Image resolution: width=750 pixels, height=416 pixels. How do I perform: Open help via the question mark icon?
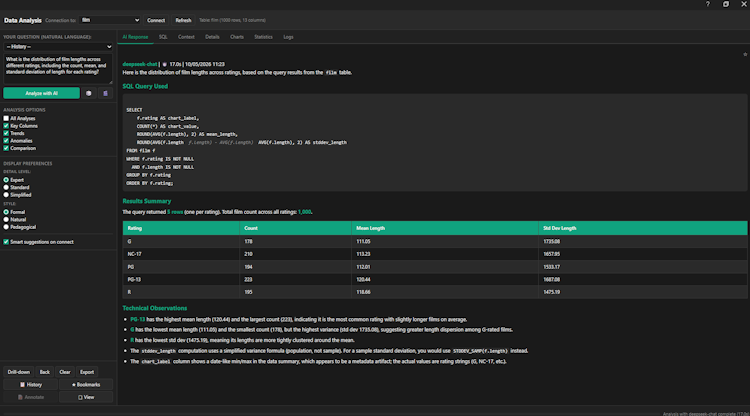(x=707, y=4)
